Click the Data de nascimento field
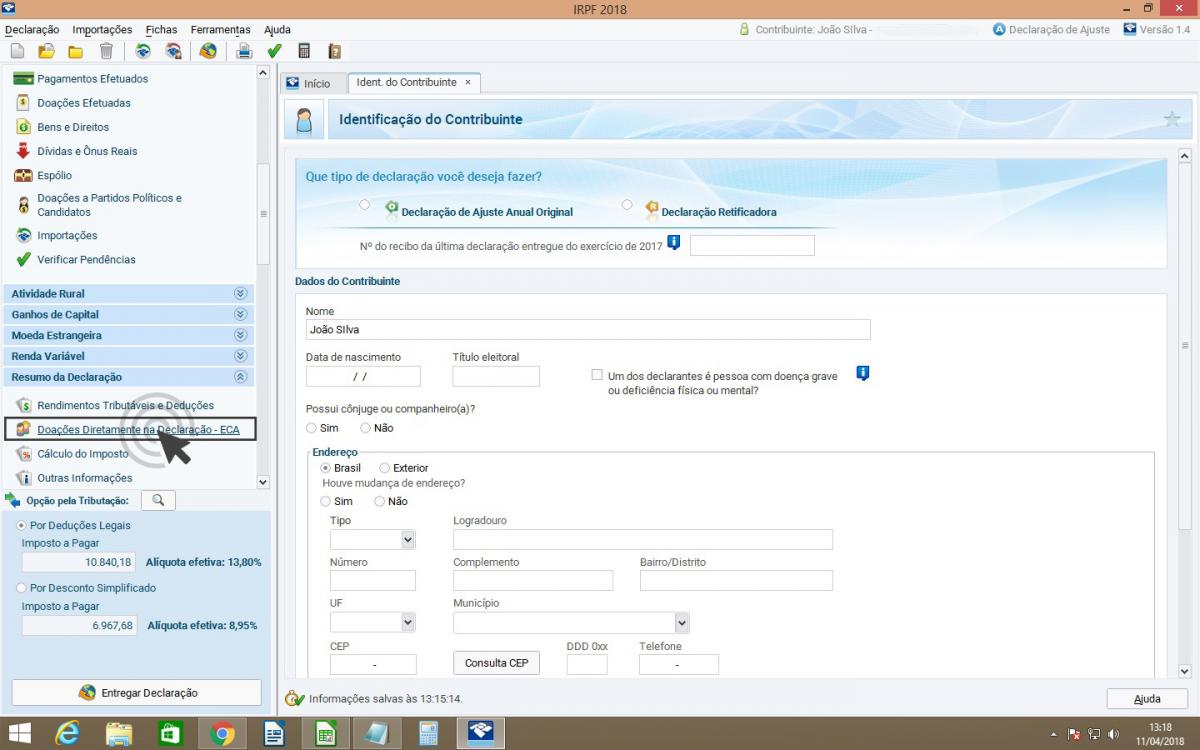 [363, 376]
